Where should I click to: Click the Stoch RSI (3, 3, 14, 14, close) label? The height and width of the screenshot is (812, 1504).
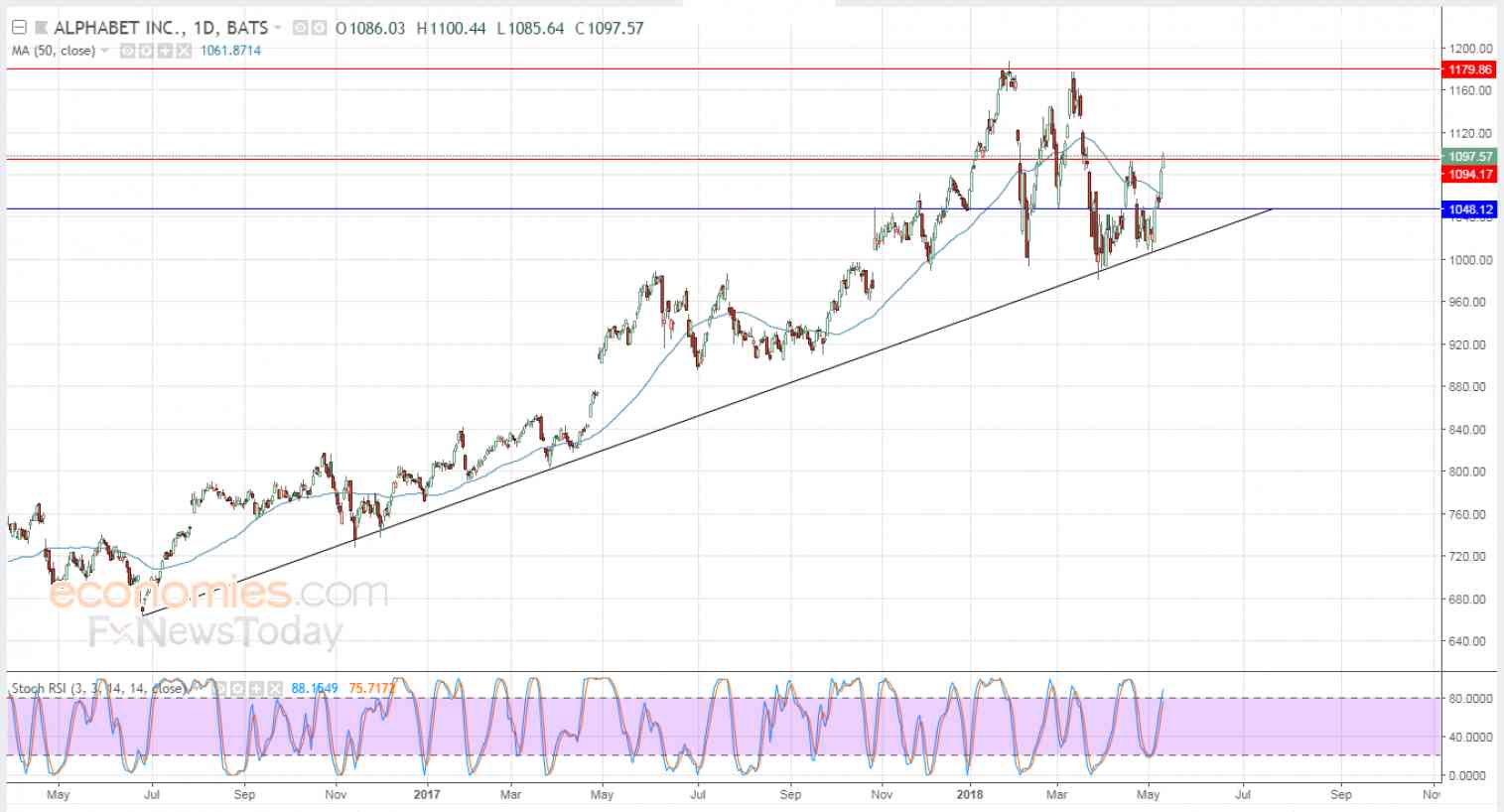click(x=97, y=688)
